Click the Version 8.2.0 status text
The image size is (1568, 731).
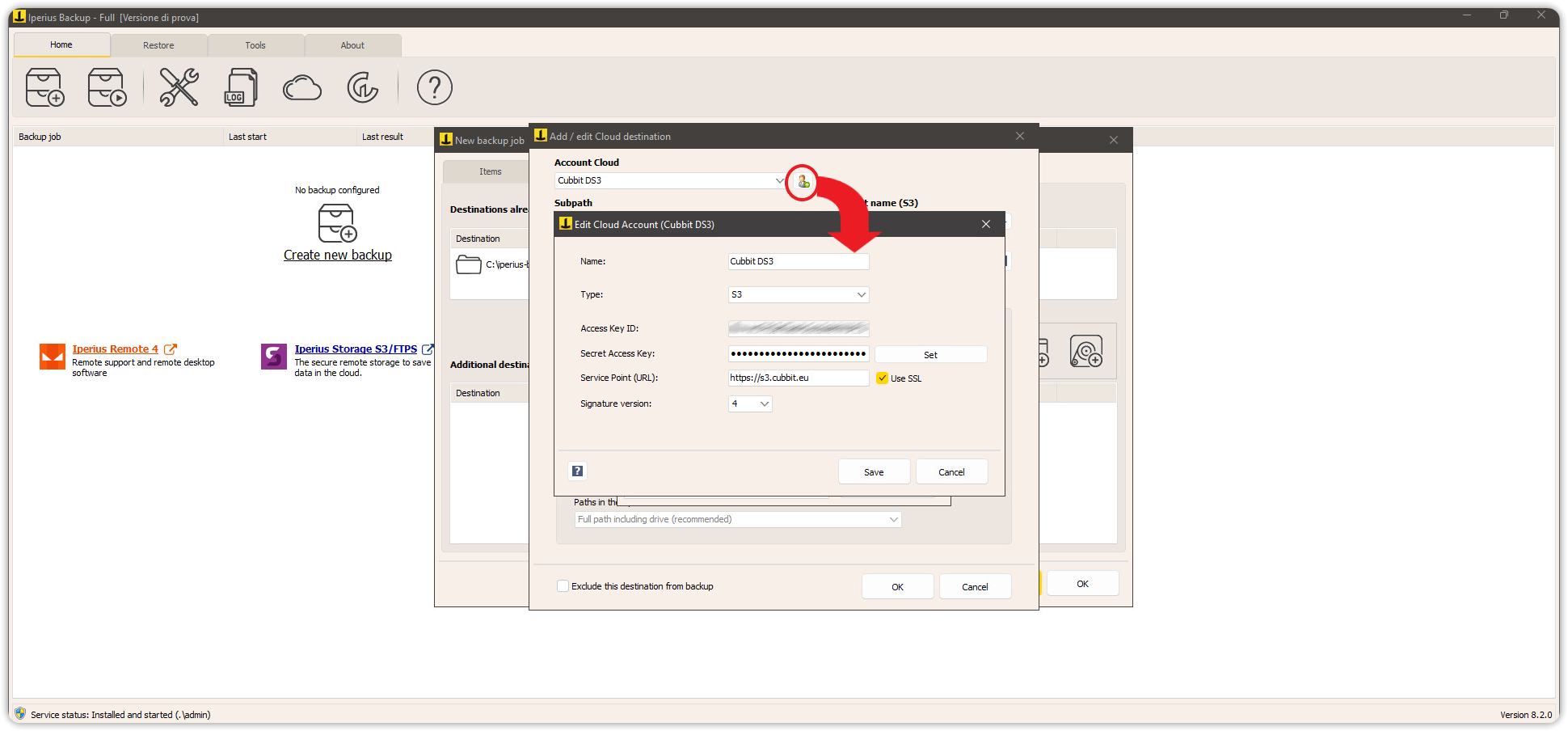point(1526,715)
